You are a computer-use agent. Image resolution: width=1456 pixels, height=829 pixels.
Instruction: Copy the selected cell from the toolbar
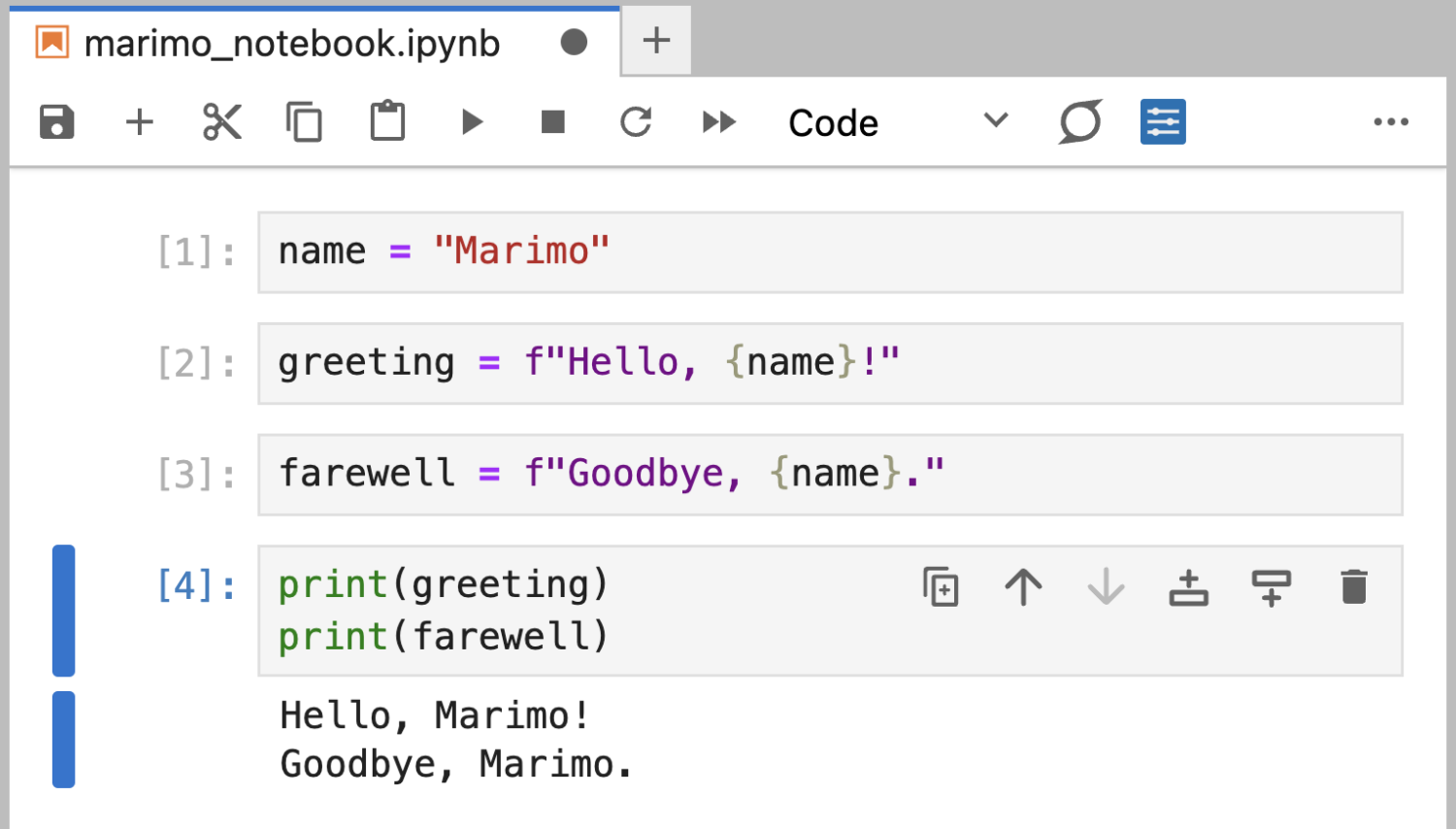click(x=305, y=122)
